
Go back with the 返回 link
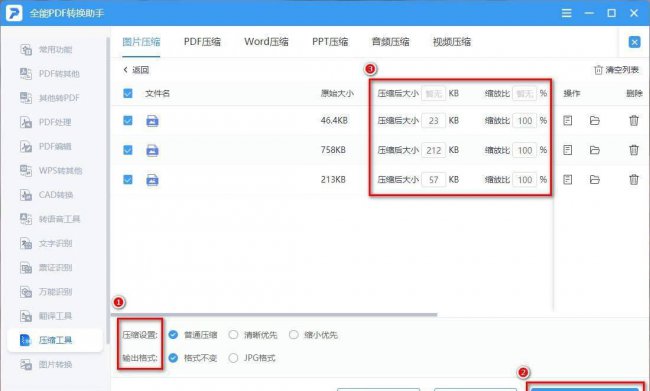(136, 70)
